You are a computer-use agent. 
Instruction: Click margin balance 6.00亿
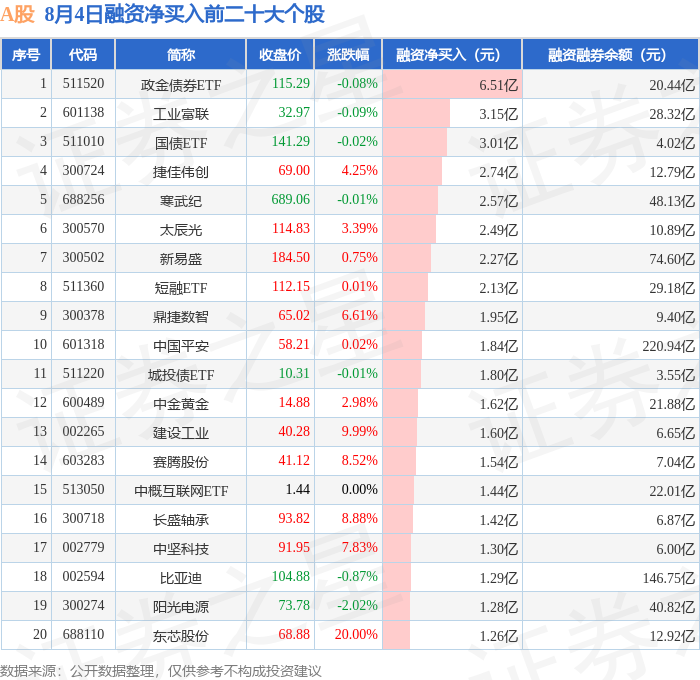pyautogui.click(x=675, y=549)
